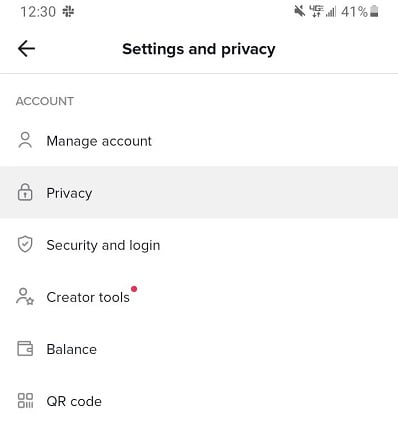Select Security and login text
Screen dimensions: 398x431
point(103,246)
